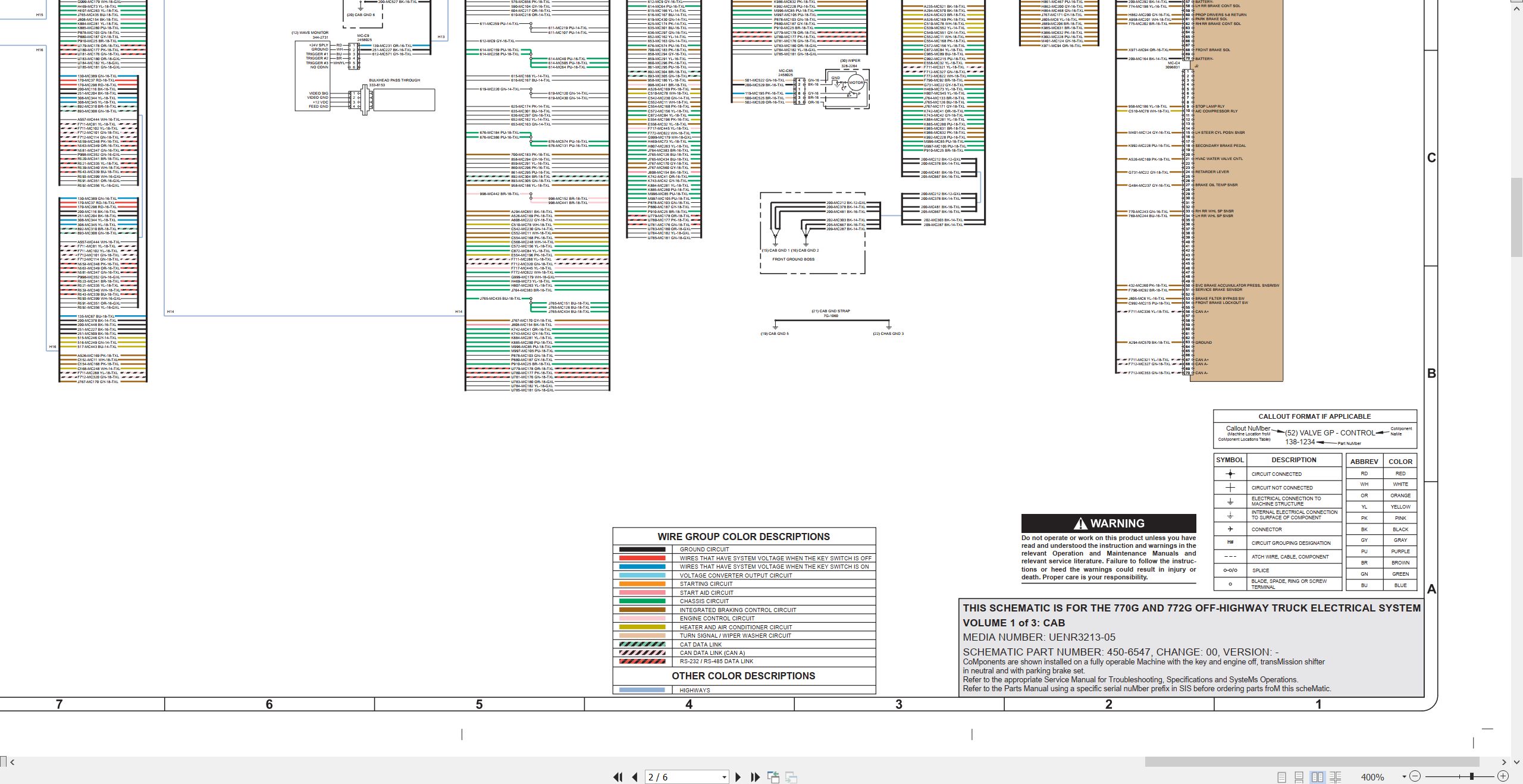Image resolution: width=1523 pixels, height=784 pixels.
Task: Click the 400% zoom value field
Action: [1373, 777]
